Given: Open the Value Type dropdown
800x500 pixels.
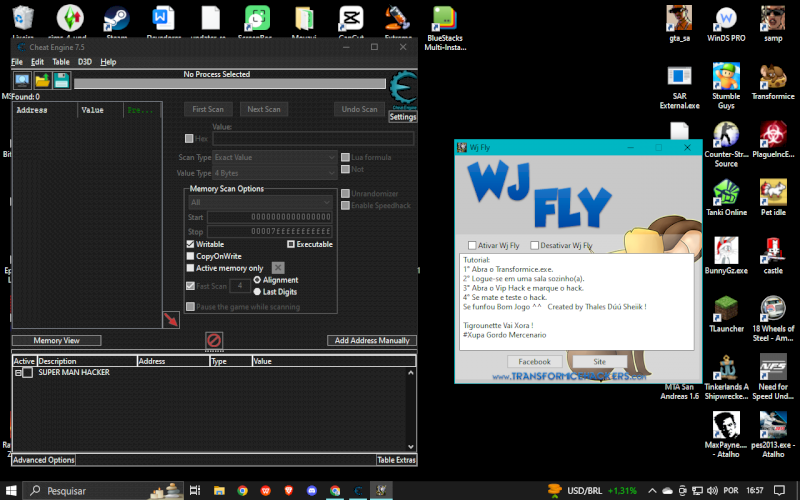Looking at the screenshot, I should coord(274,173).
